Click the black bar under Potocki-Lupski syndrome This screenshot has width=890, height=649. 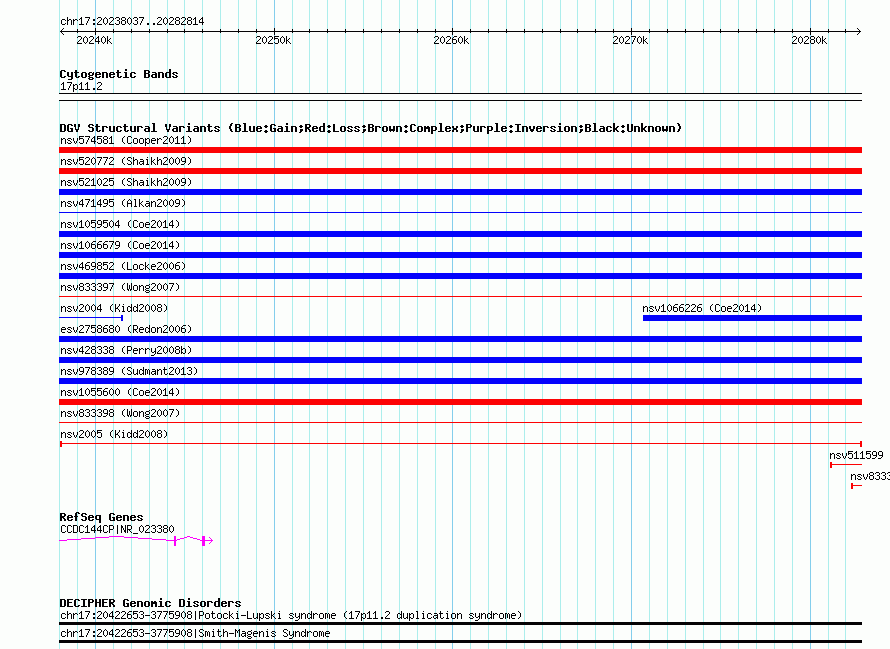click(460, 623)
